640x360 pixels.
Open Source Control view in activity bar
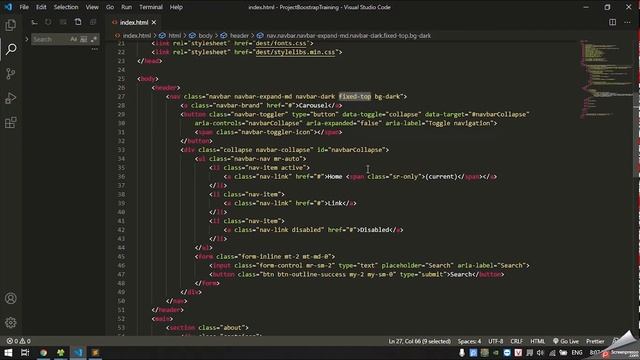(11, 73)
